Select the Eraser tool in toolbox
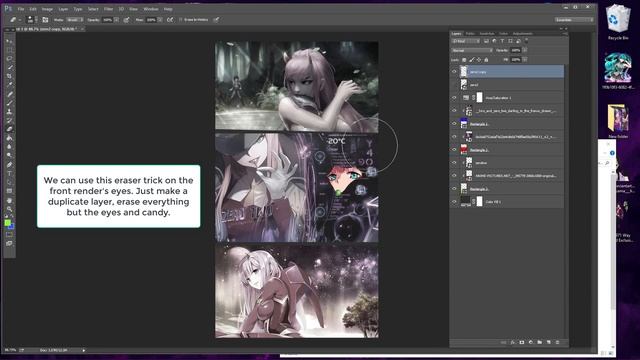The image size is (640, 360). tap(9, 129)
